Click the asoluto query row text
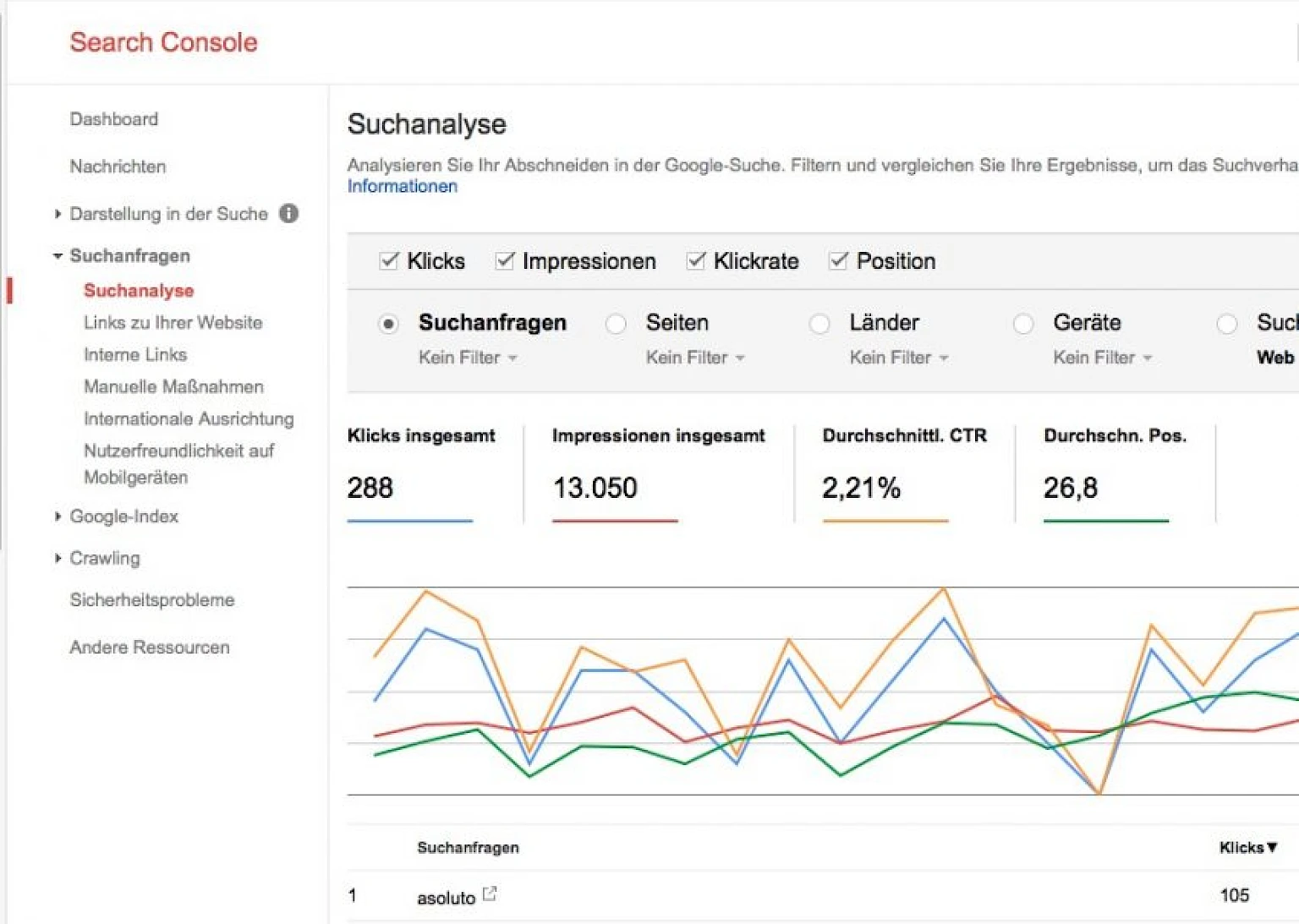Viewport: 1299px width, 924px height. [446, 897]
